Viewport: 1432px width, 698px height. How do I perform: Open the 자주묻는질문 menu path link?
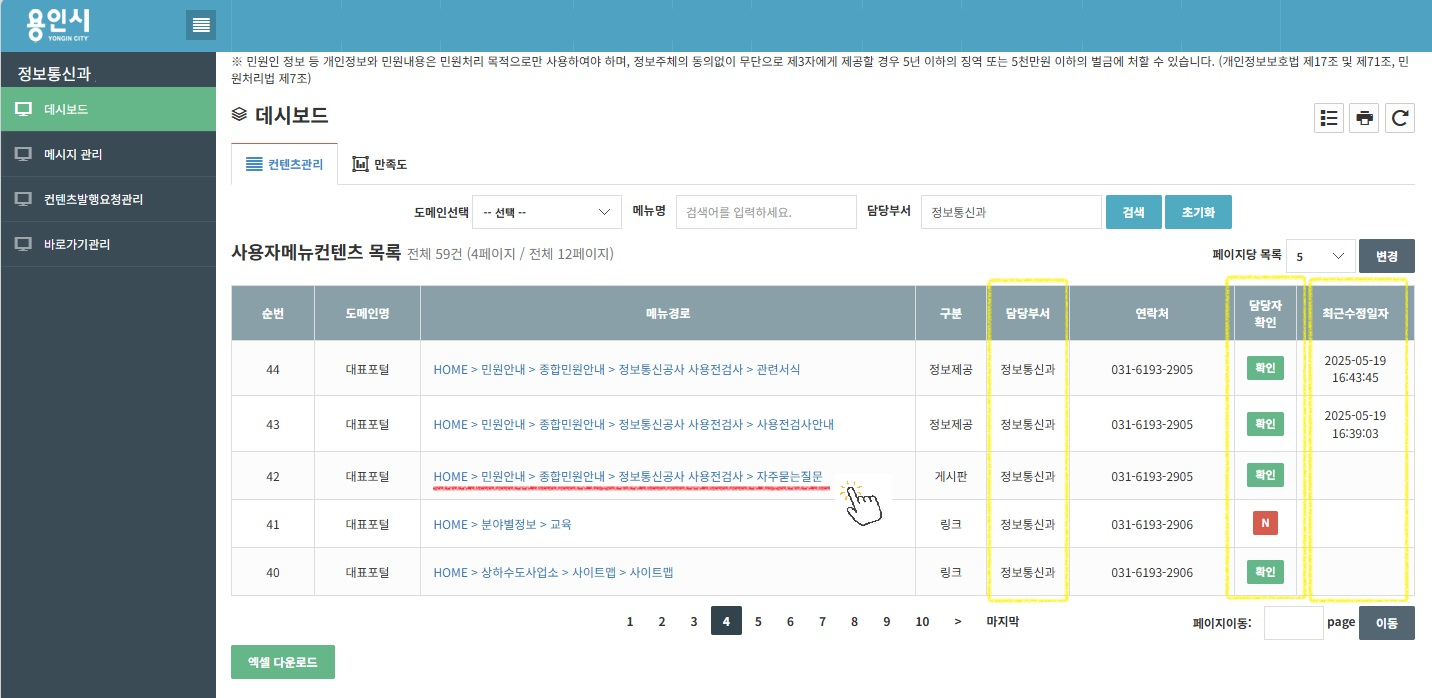(627, 477)
